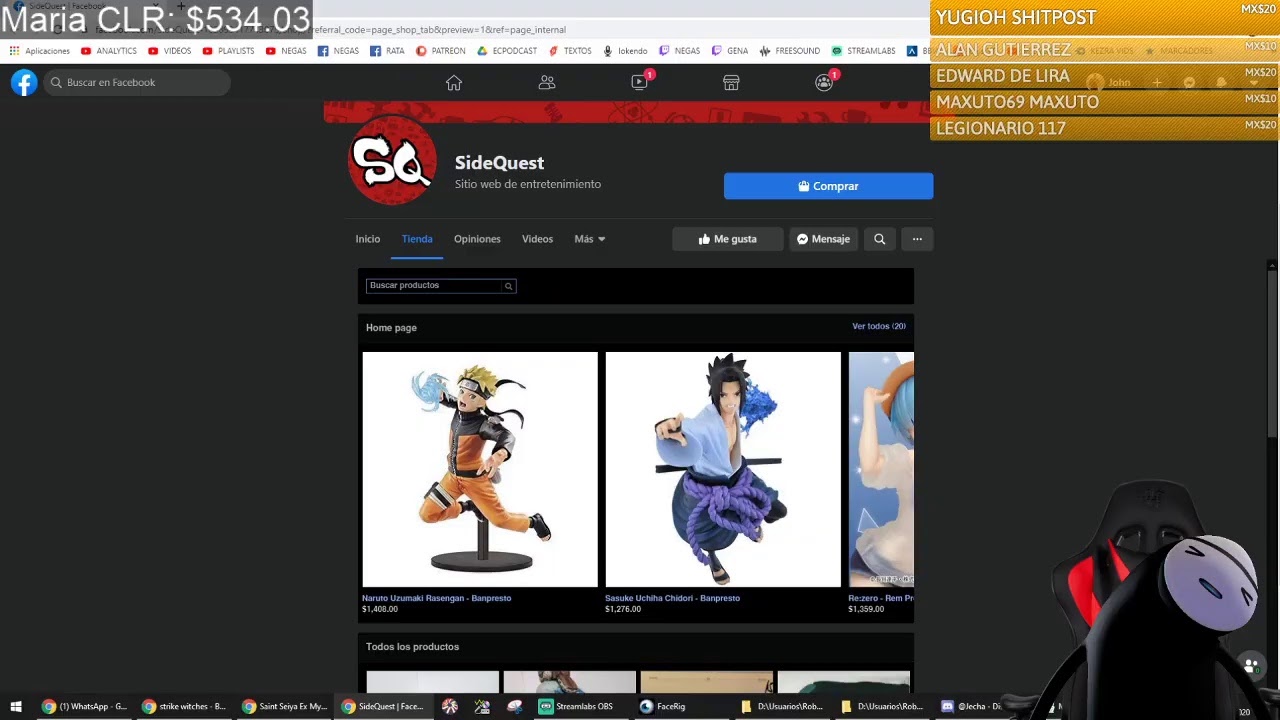The height and width of the screenshot is (720, 1280).
Task: Click Naruto price $1,408.00
Action: click(380, 609)
